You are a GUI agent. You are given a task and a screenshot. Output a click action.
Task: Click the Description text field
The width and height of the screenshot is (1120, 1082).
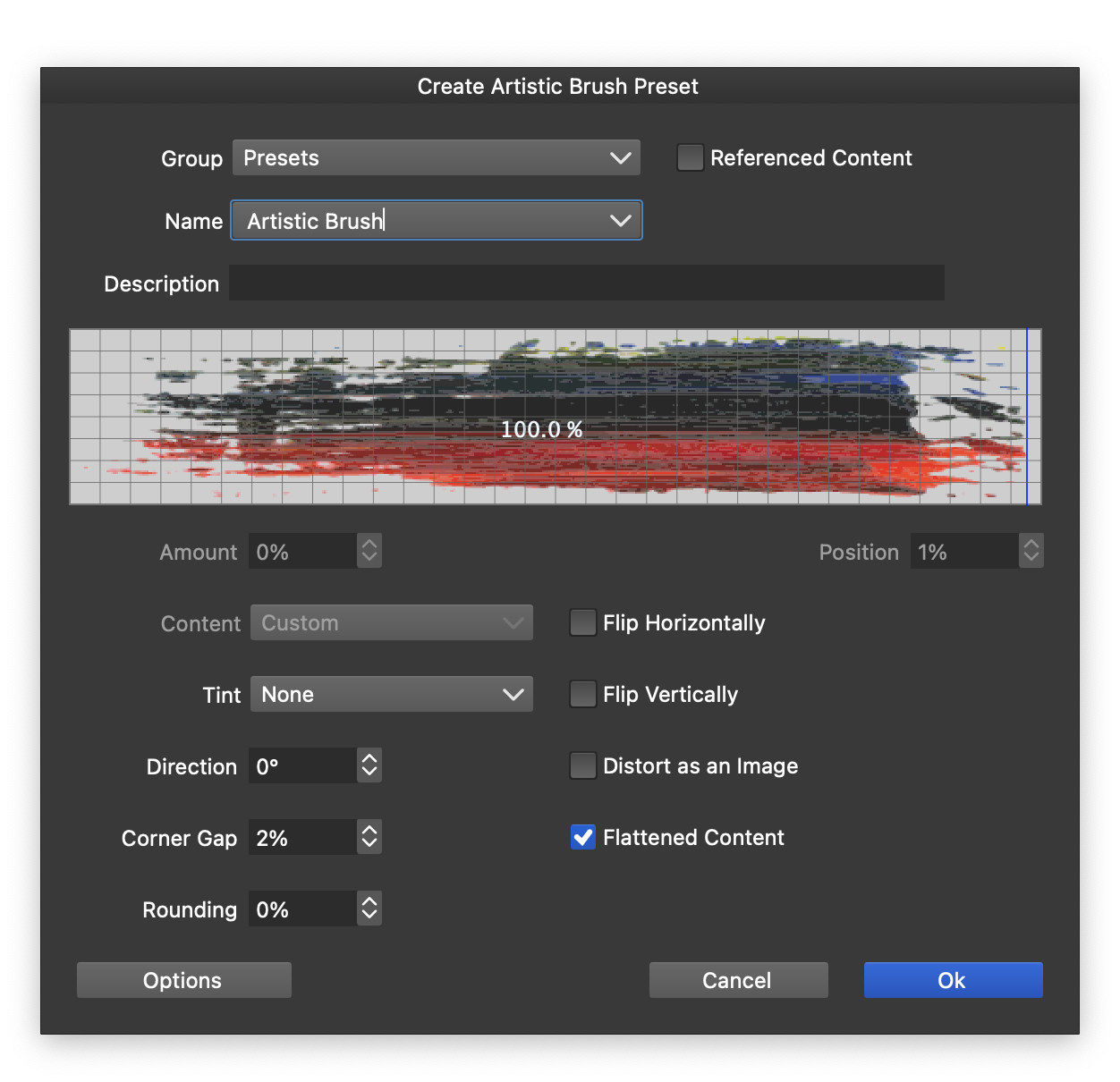586,283
